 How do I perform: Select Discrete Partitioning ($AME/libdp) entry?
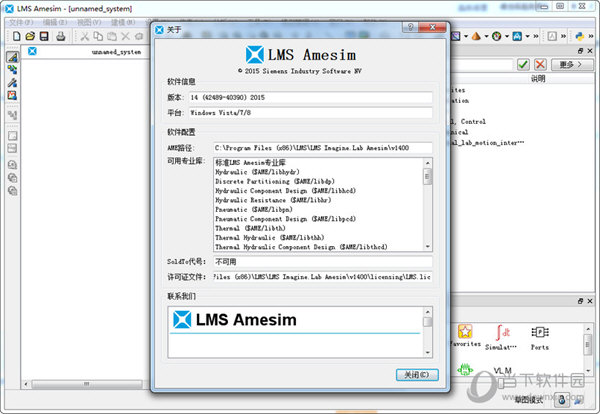(x=275, y=181)
